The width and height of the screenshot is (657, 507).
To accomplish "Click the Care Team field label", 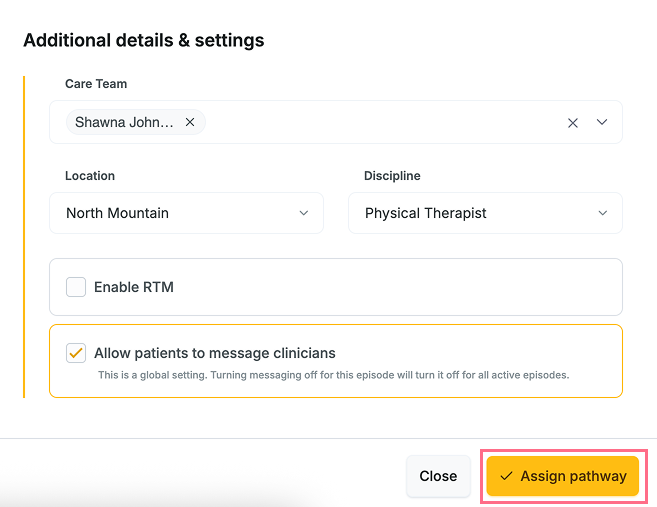I will (96, 84).
